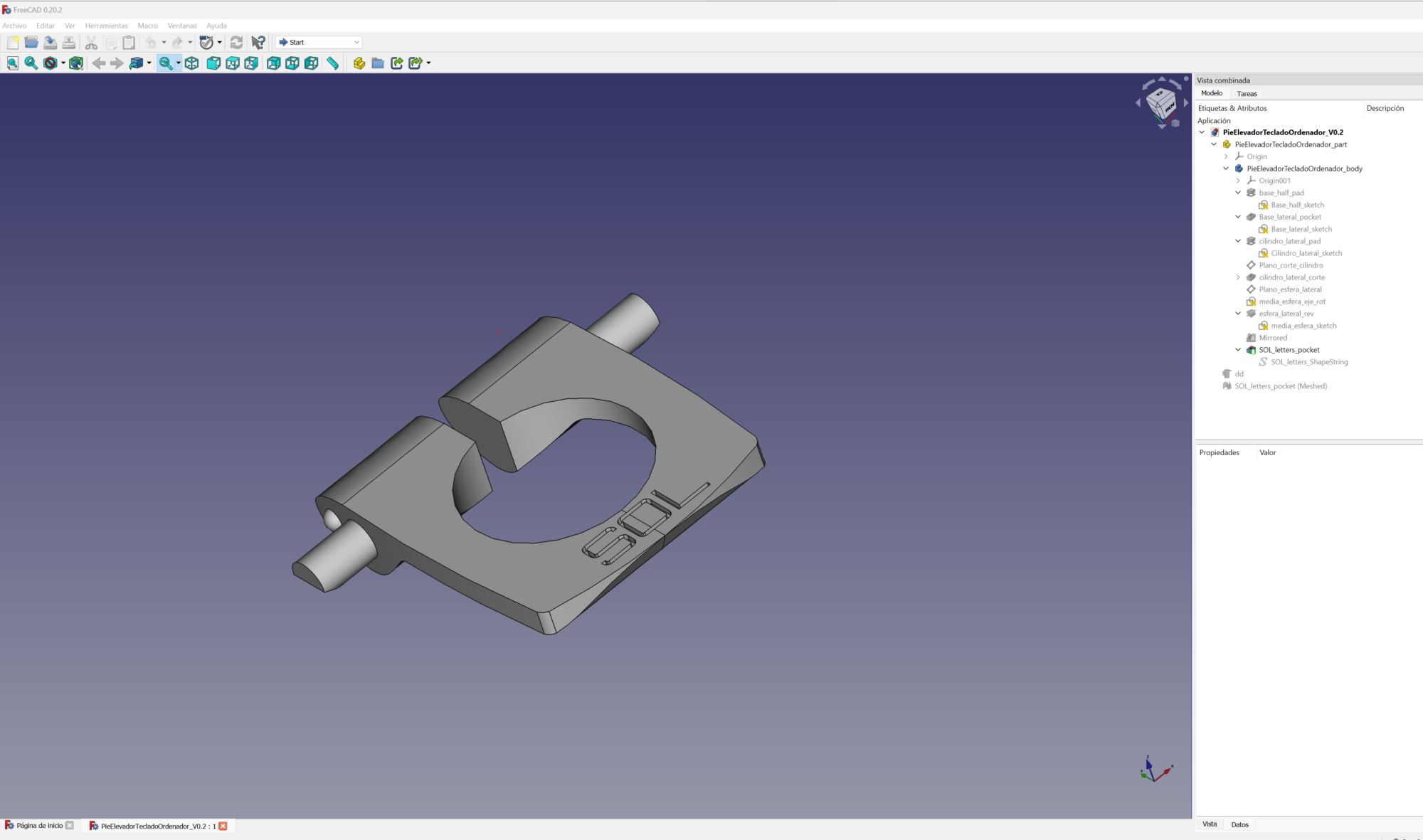Open the Herramientas menu
1423x840 pixels.
coord(106,26)
